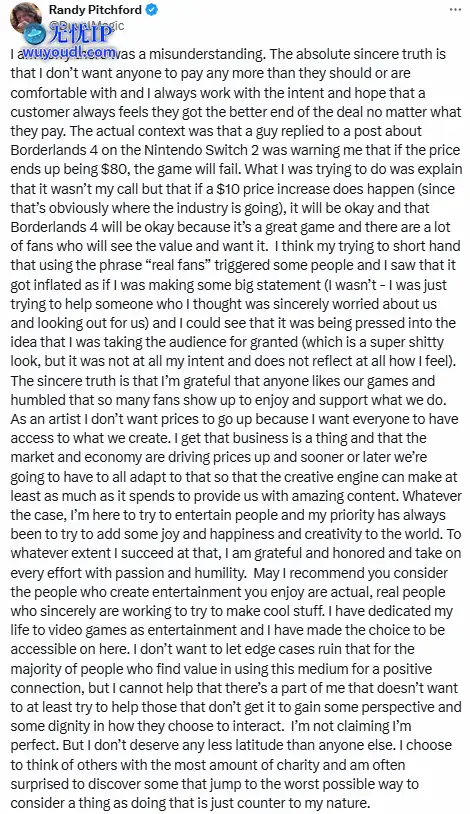
Task: Open the three-dot more options menu
Action: click(x=455, y=10)
